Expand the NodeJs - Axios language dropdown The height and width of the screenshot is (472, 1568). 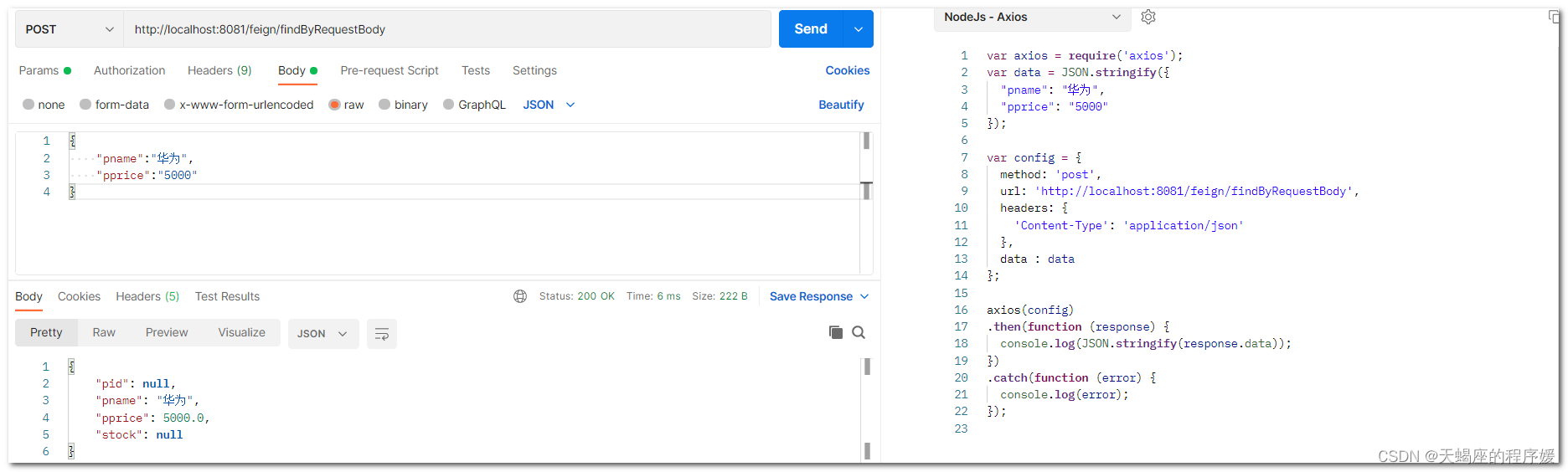[x=1032, y=17]
